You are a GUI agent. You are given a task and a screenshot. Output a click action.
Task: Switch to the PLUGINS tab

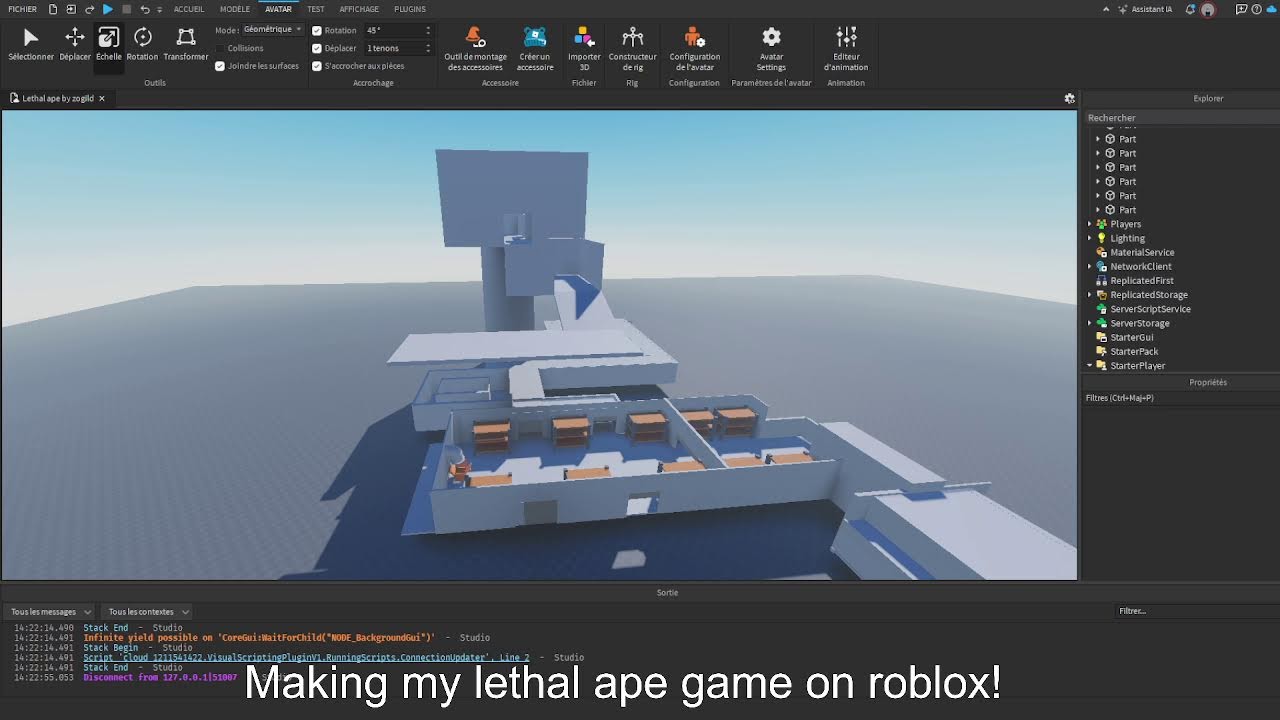click(410, 9)
